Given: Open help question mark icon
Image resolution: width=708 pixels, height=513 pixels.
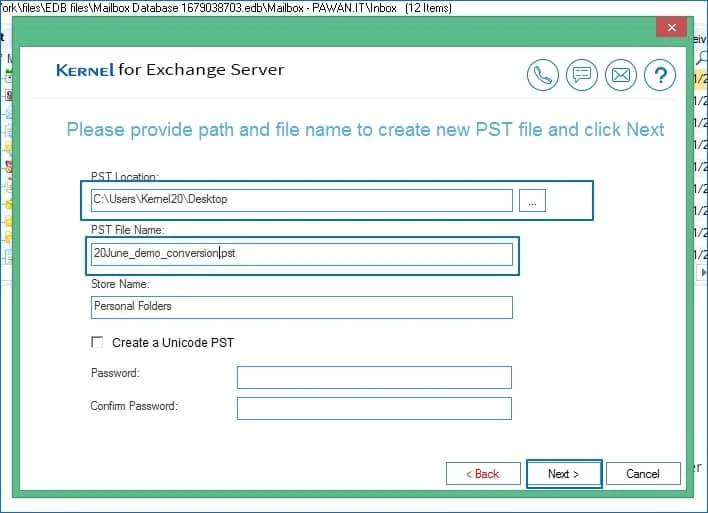Looking at the screenshot, I should click(660, 75).
